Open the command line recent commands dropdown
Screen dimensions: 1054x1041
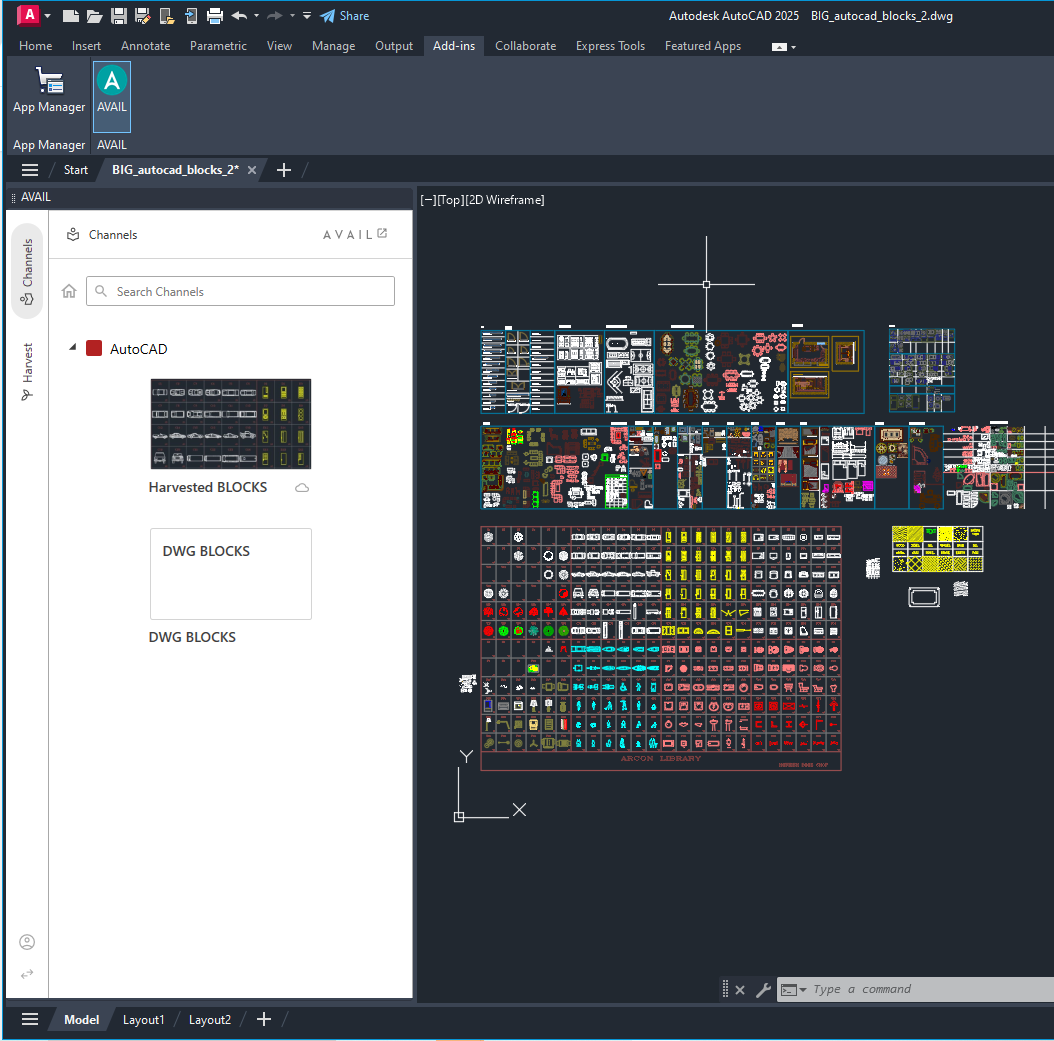[x=805, y=989]
